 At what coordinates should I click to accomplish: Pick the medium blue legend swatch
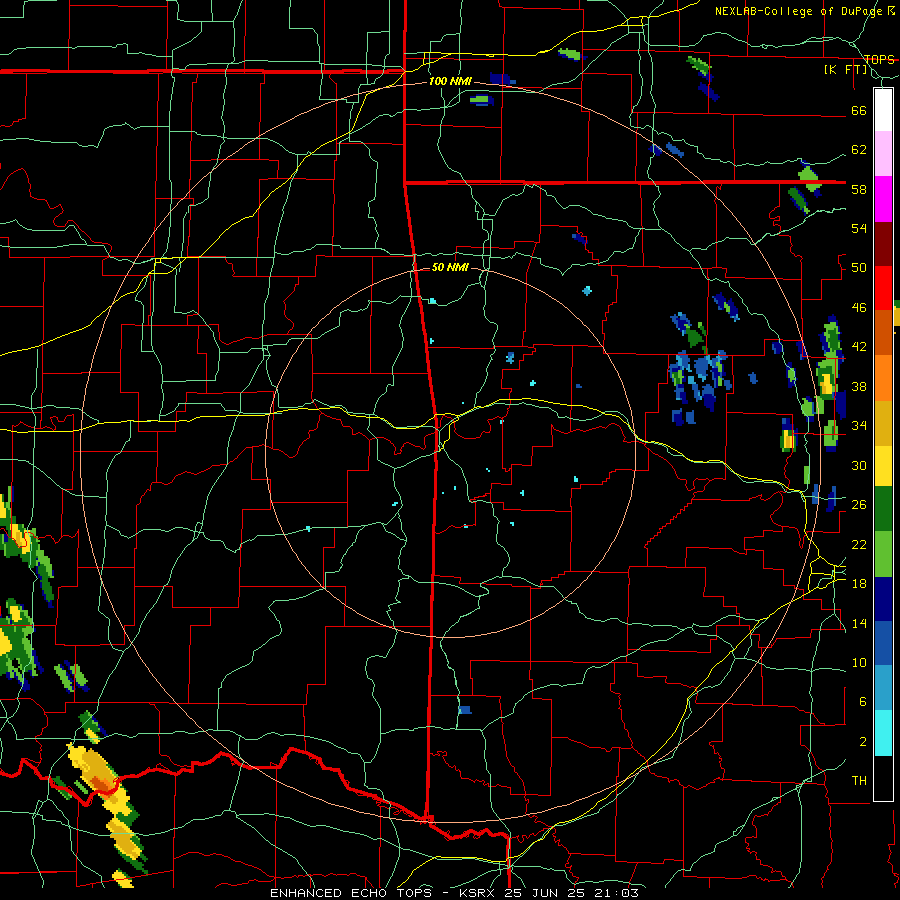pyautogui.click(x=883, y=643)
